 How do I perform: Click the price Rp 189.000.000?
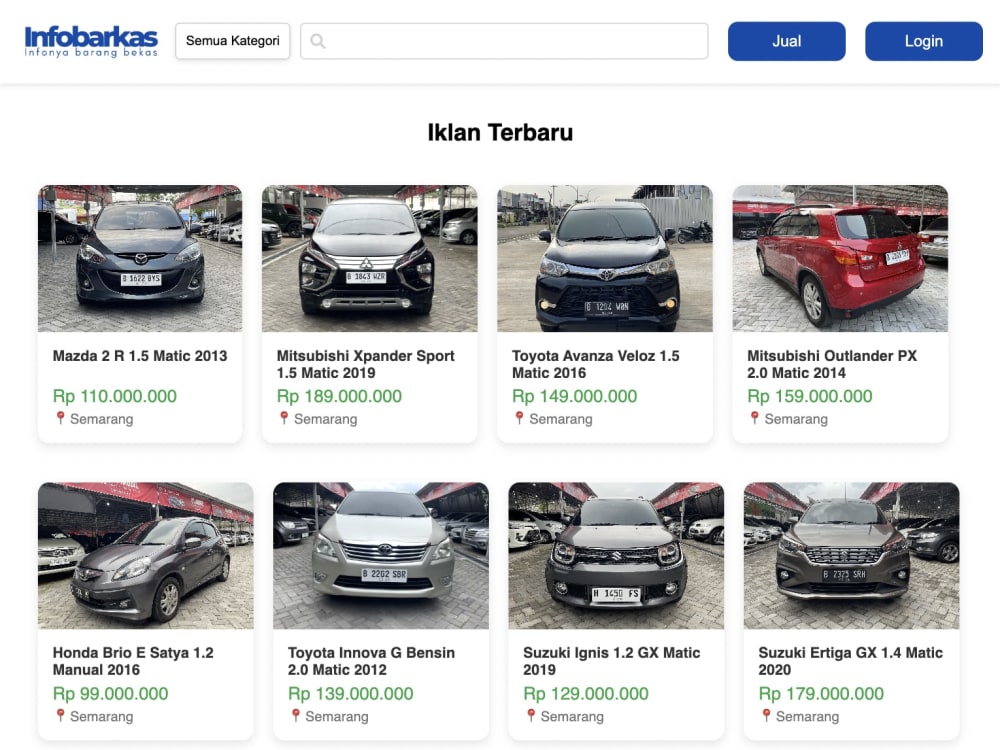coord(339,396)
